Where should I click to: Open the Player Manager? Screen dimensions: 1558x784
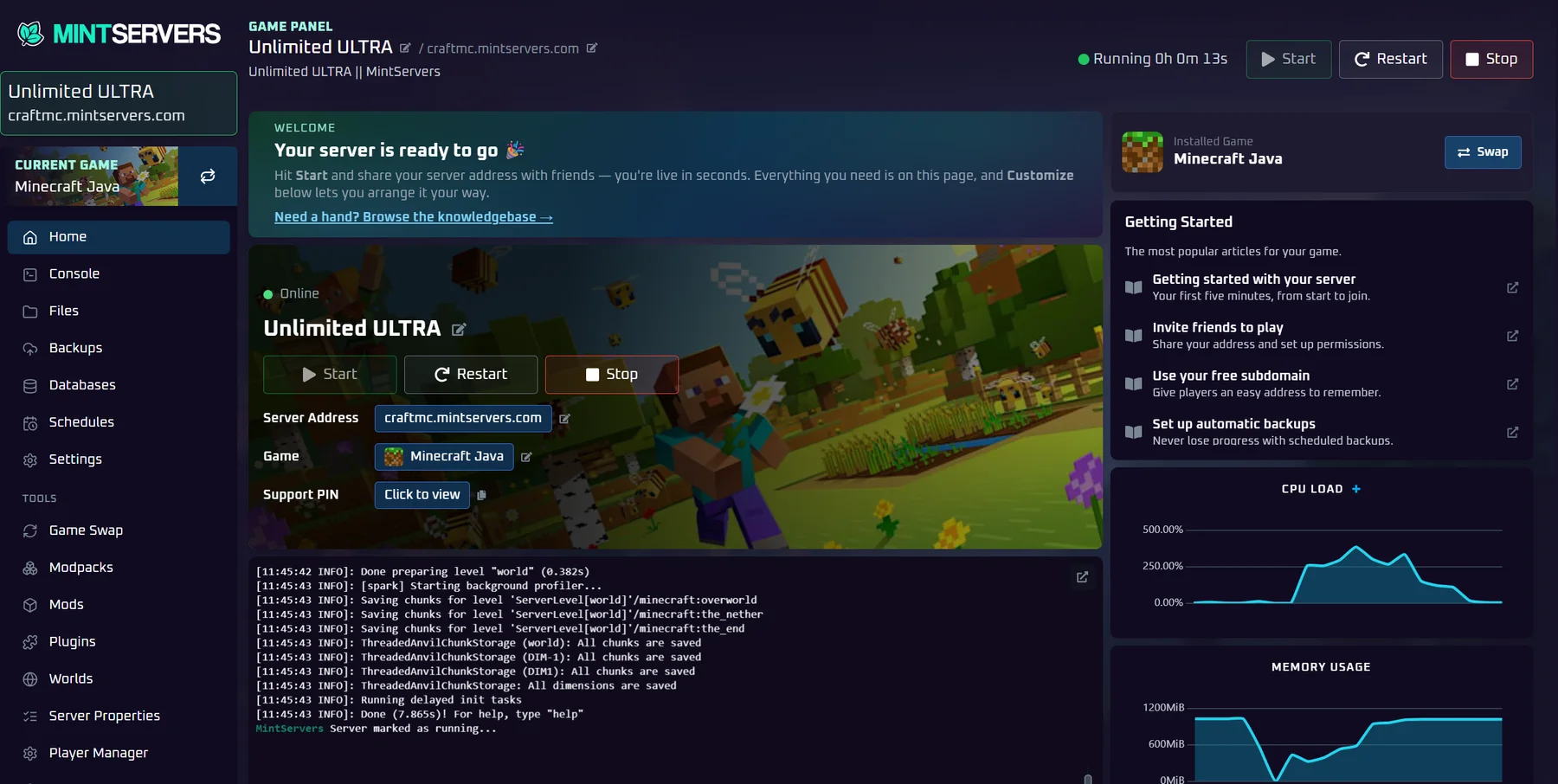[119, 754]
